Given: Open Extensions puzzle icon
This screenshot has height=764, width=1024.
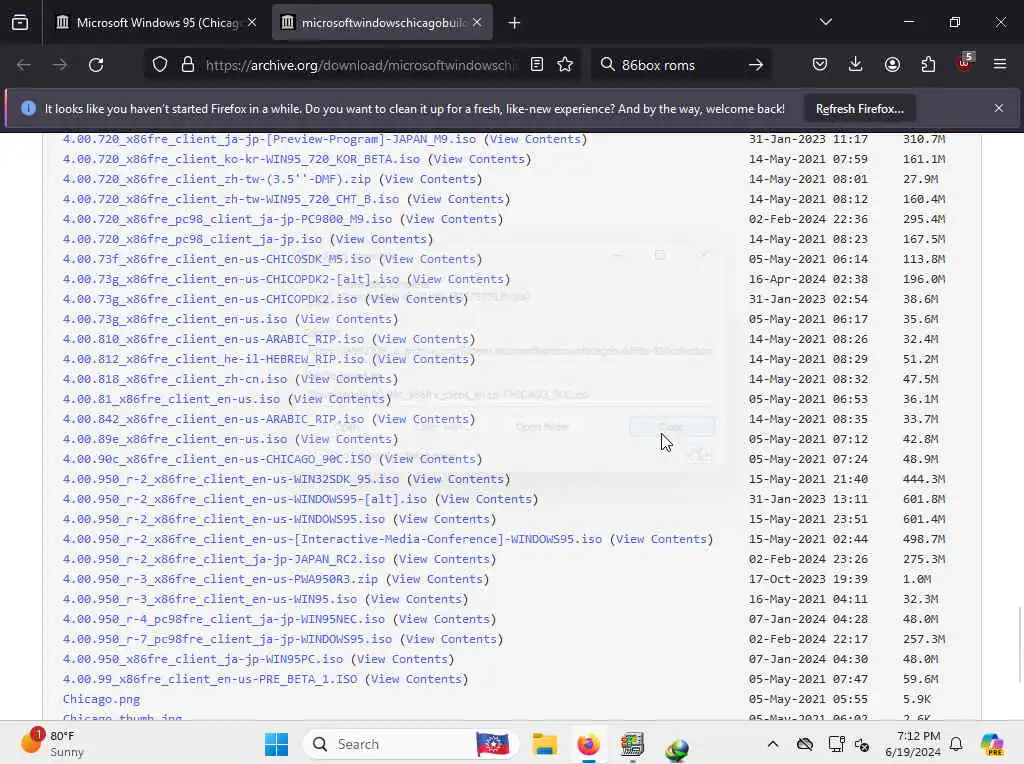Looking at the screenshot, I should pyautogui.click(x=928, y=65).
